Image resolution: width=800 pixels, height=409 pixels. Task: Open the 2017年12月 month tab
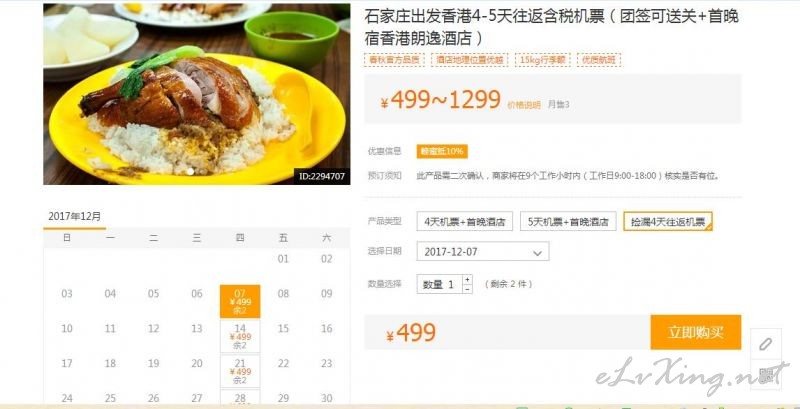click(74, 216)
